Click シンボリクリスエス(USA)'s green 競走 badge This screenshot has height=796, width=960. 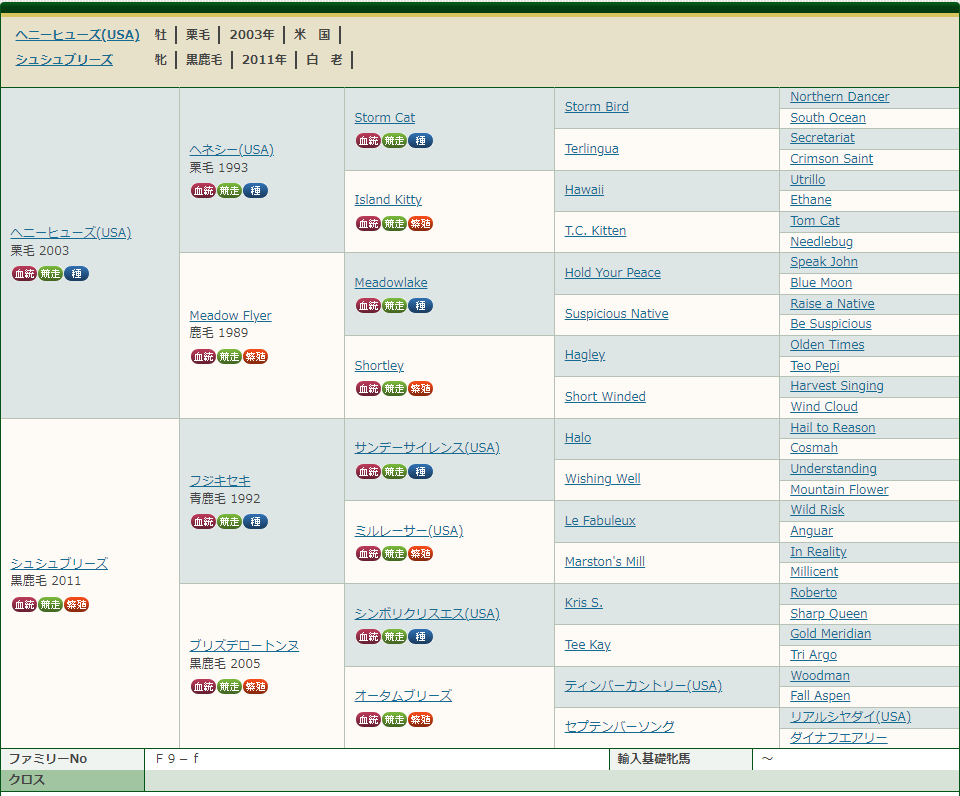click(394, 637)
